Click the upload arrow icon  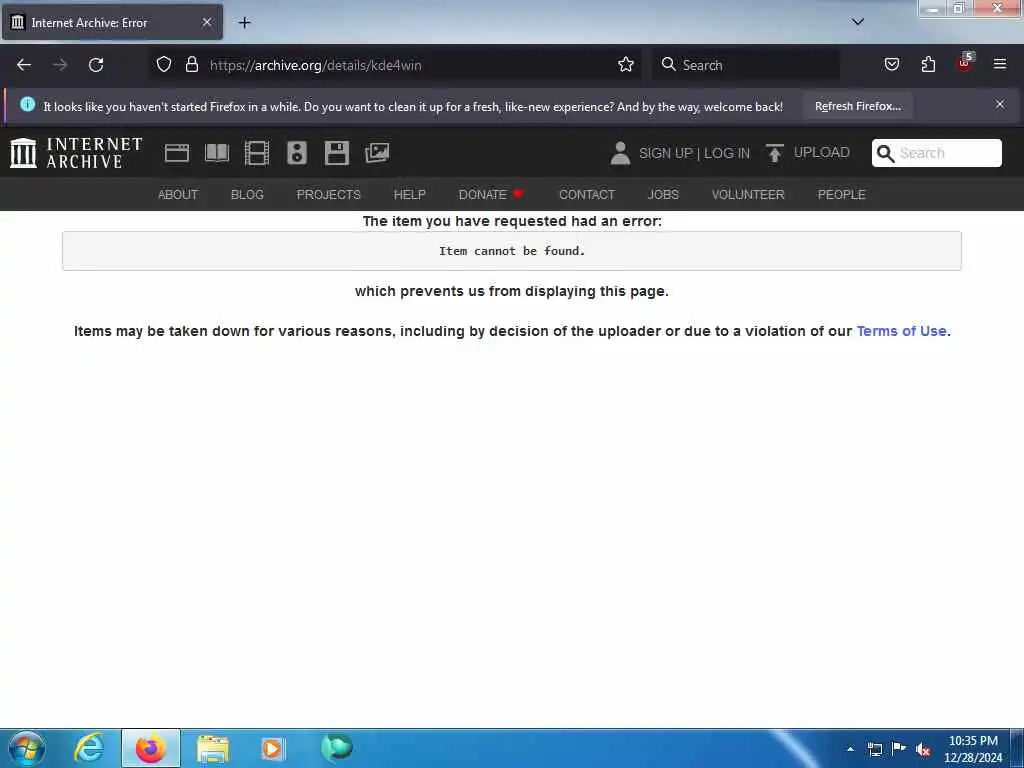(x=775, y=153)
